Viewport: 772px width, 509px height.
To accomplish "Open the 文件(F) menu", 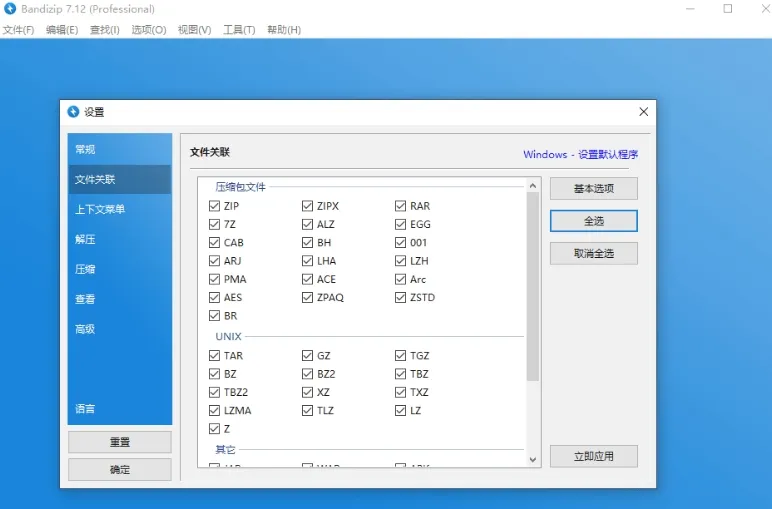I will click(19, 30).
